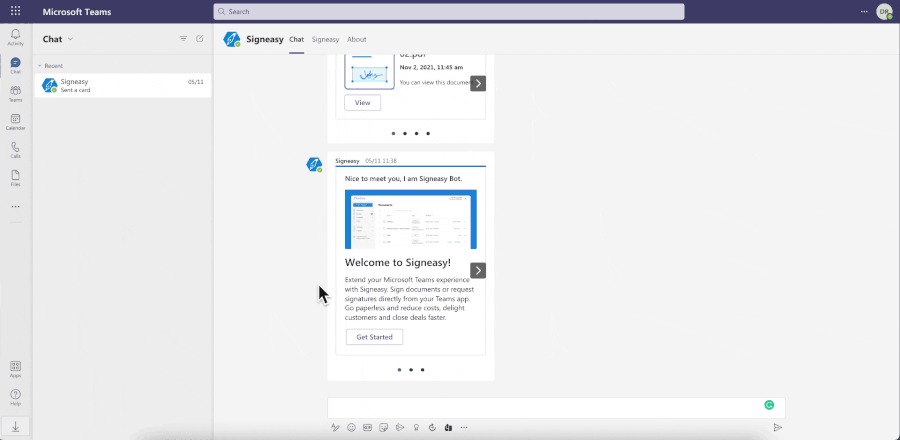The width and height of the screenshot is (900, 440).
Task: Open the Signeasy conversation in the chat list
Action: pos(122,85)
